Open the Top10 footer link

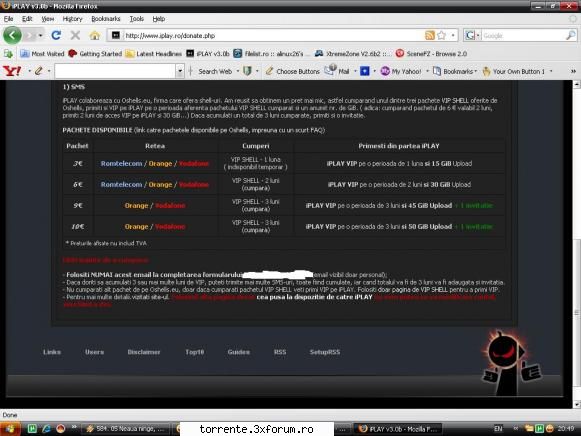coord(195,352)
